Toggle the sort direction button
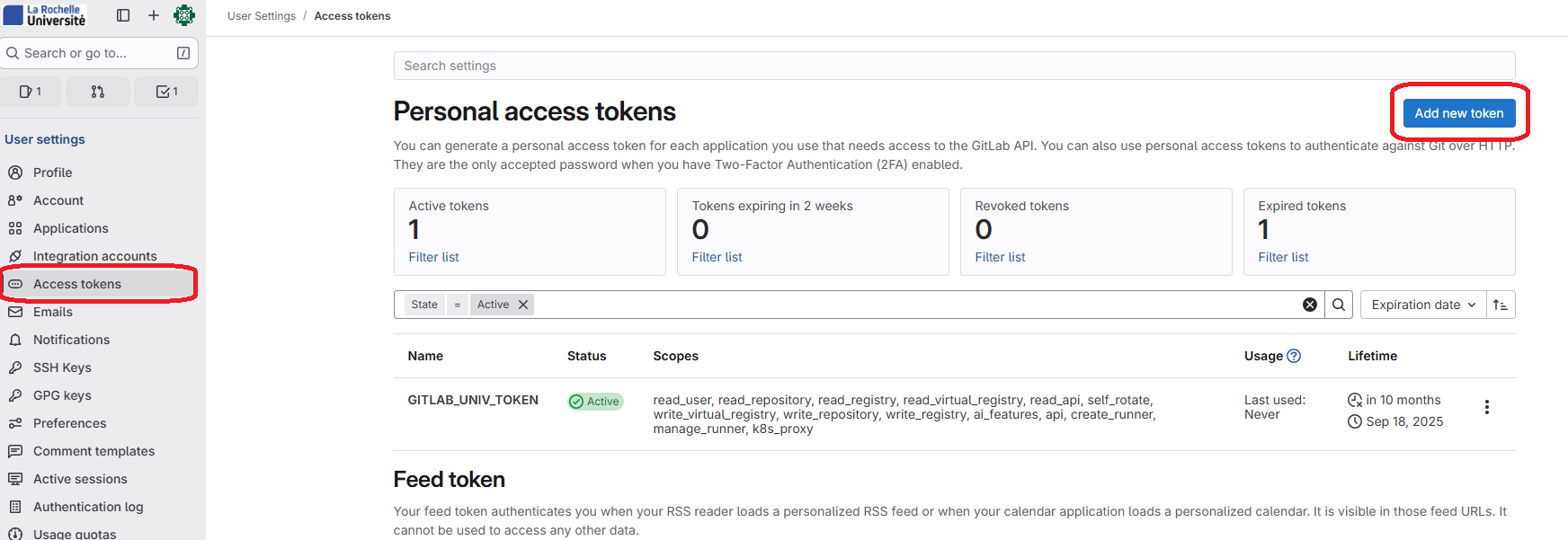 pos(1501,305)
